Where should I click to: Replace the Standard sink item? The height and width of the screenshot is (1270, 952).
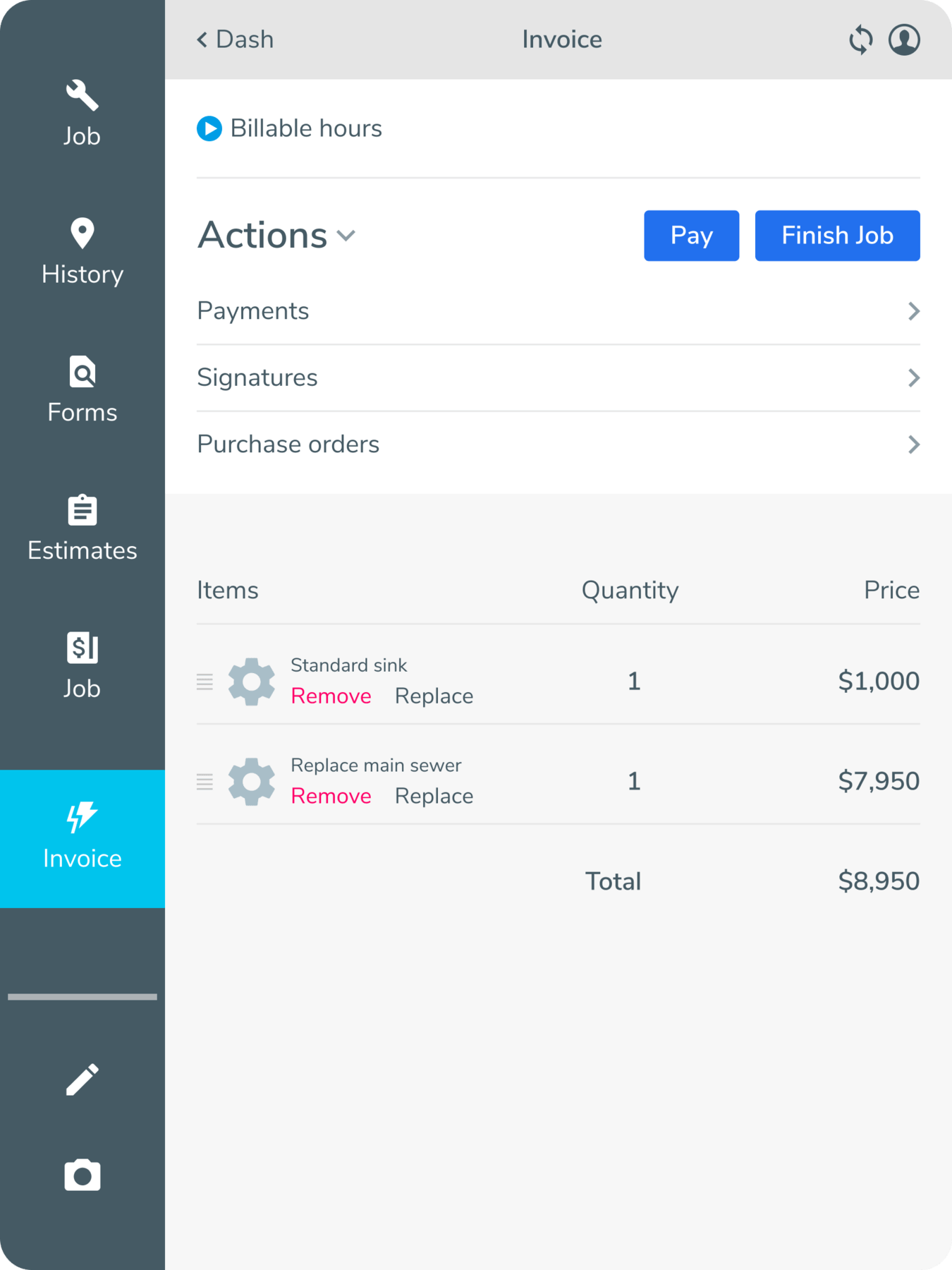pyautogui.click(x=434, y=696)
